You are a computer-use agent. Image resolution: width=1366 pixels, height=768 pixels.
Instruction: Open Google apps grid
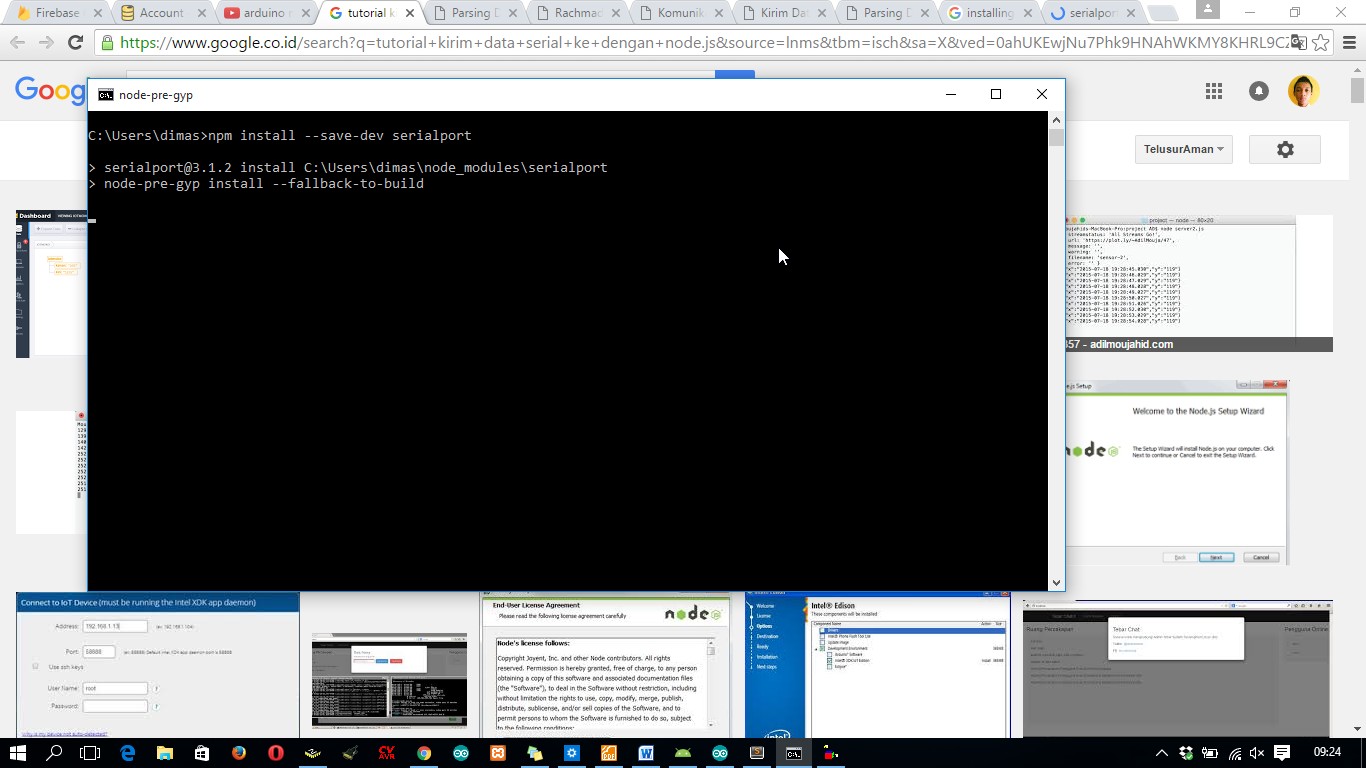[x=1214, y=91]
